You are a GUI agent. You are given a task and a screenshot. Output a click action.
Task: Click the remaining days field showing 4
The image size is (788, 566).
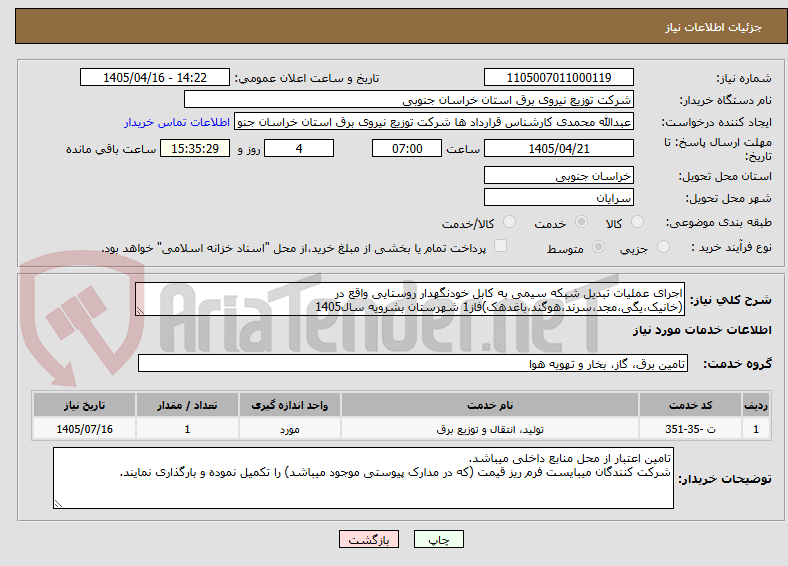[299, 148]
